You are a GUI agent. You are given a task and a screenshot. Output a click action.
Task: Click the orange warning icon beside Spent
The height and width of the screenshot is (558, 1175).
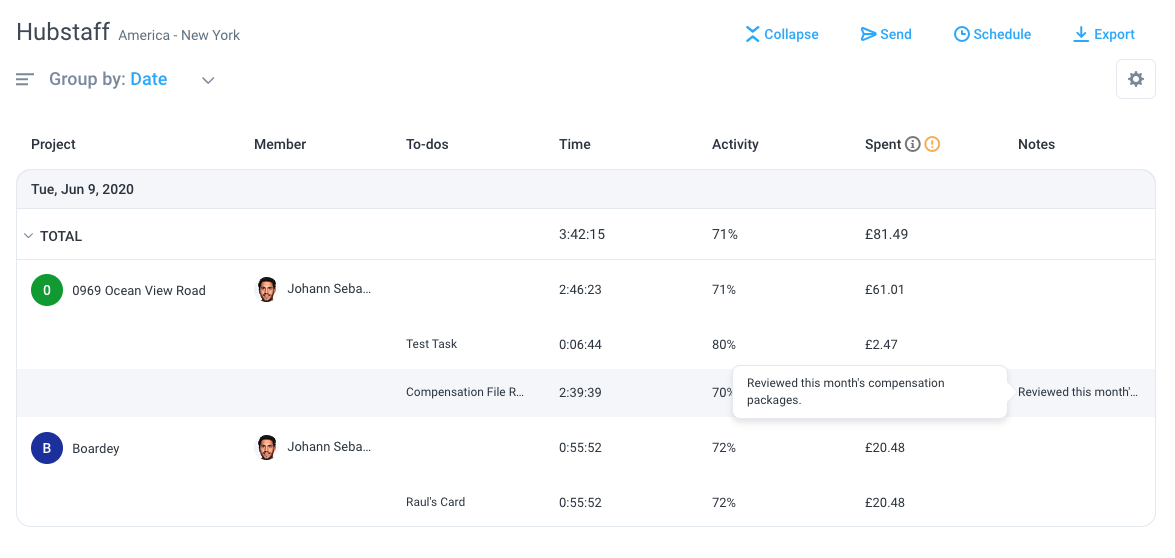coord(931,144)
